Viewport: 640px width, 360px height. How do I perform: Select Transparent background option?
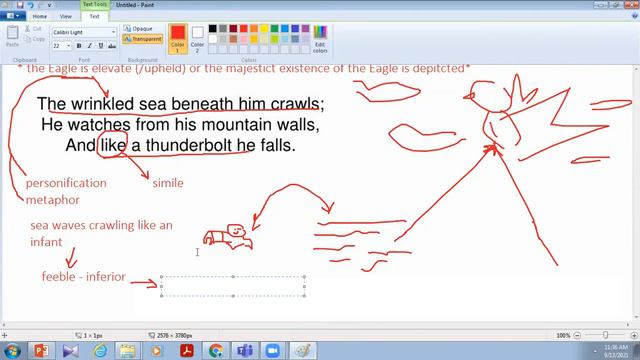pos(142,39)
